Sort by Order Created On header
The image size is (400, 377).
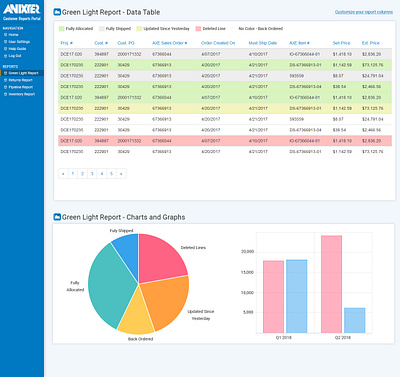coord(218,43)
